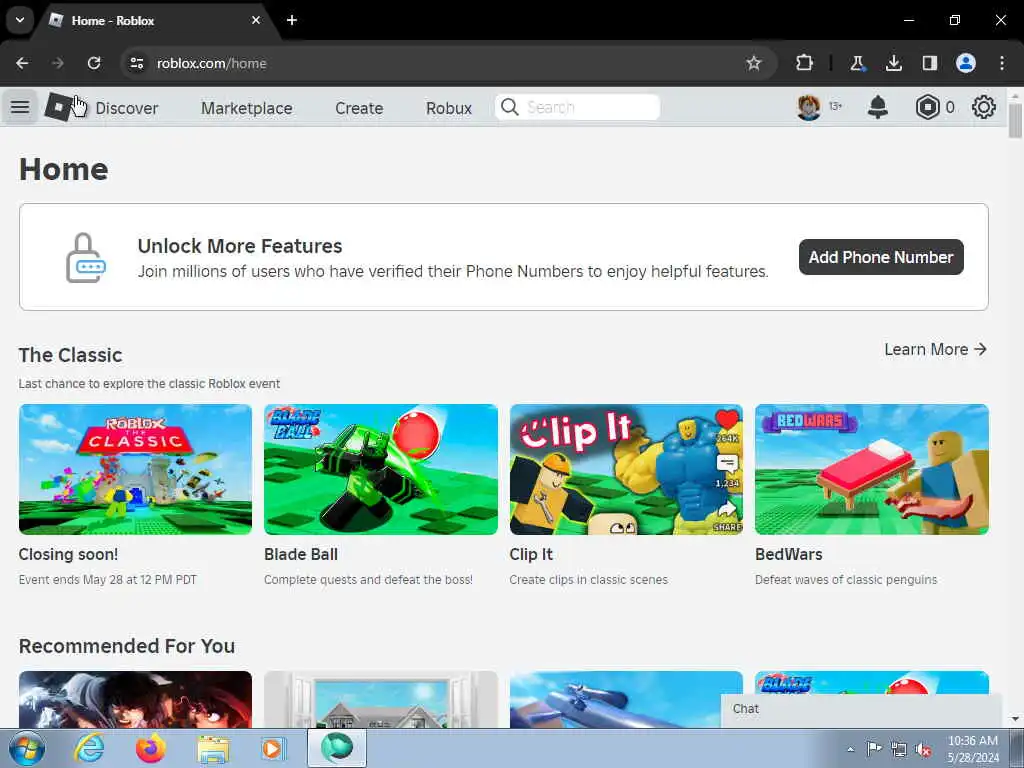Image resolution: width=1024 pixels, height=768 pixels.
Task: Expand the Chat panel
Action: pos(861,710)
